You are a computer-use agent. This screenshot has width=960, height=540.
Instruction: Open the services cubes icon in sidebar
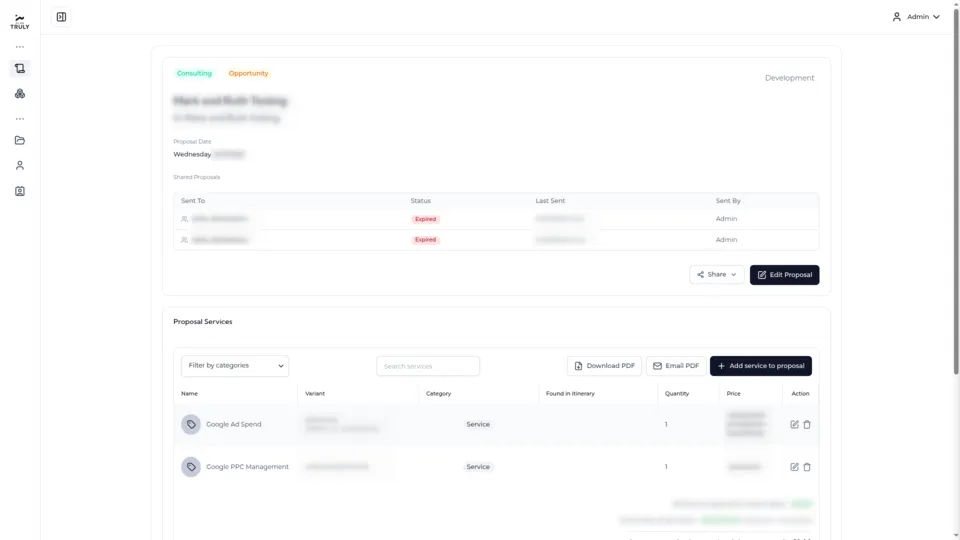click(20, 94)
